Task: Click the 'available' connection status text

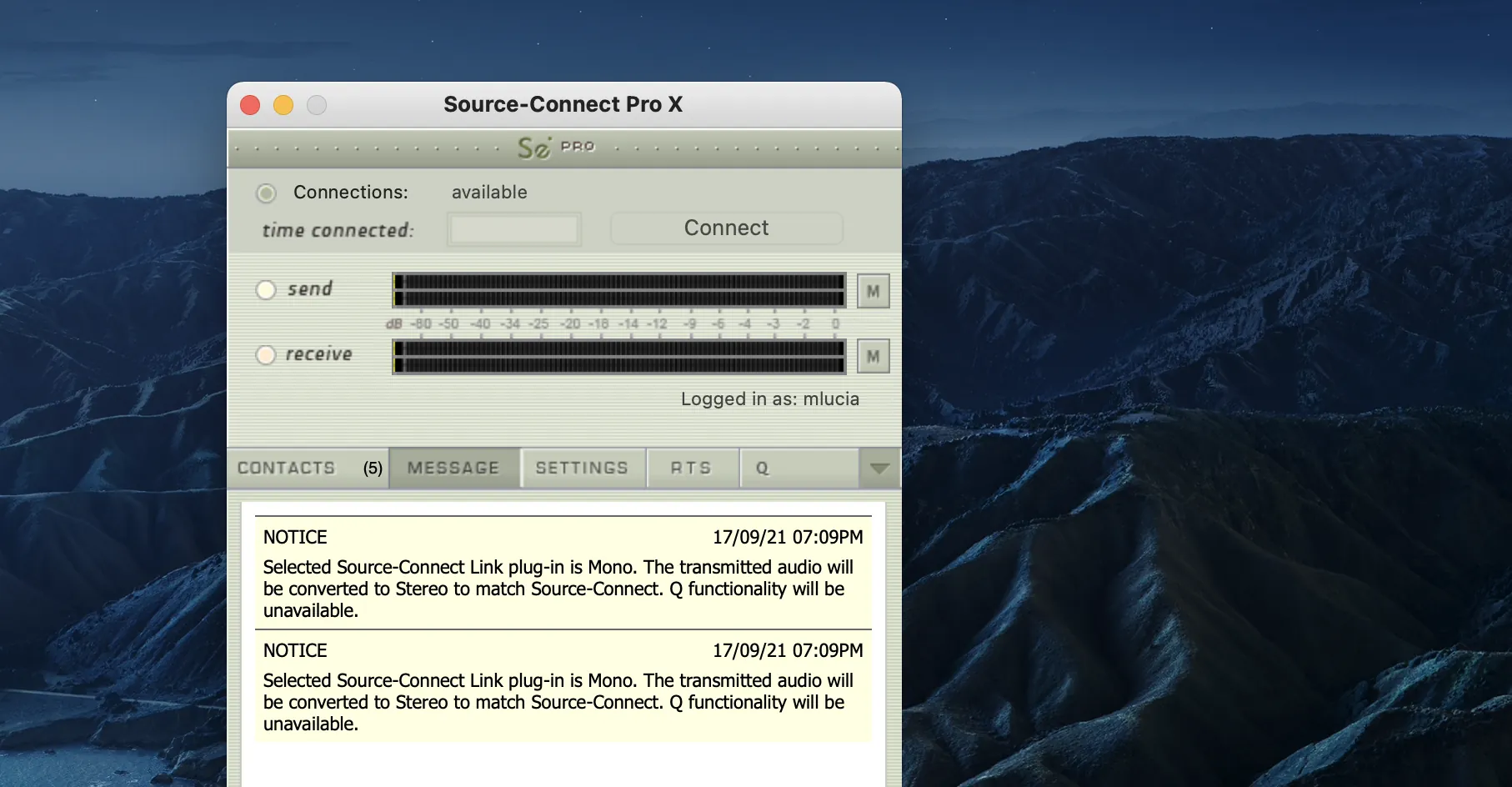Action: click(x=489, y=193)
